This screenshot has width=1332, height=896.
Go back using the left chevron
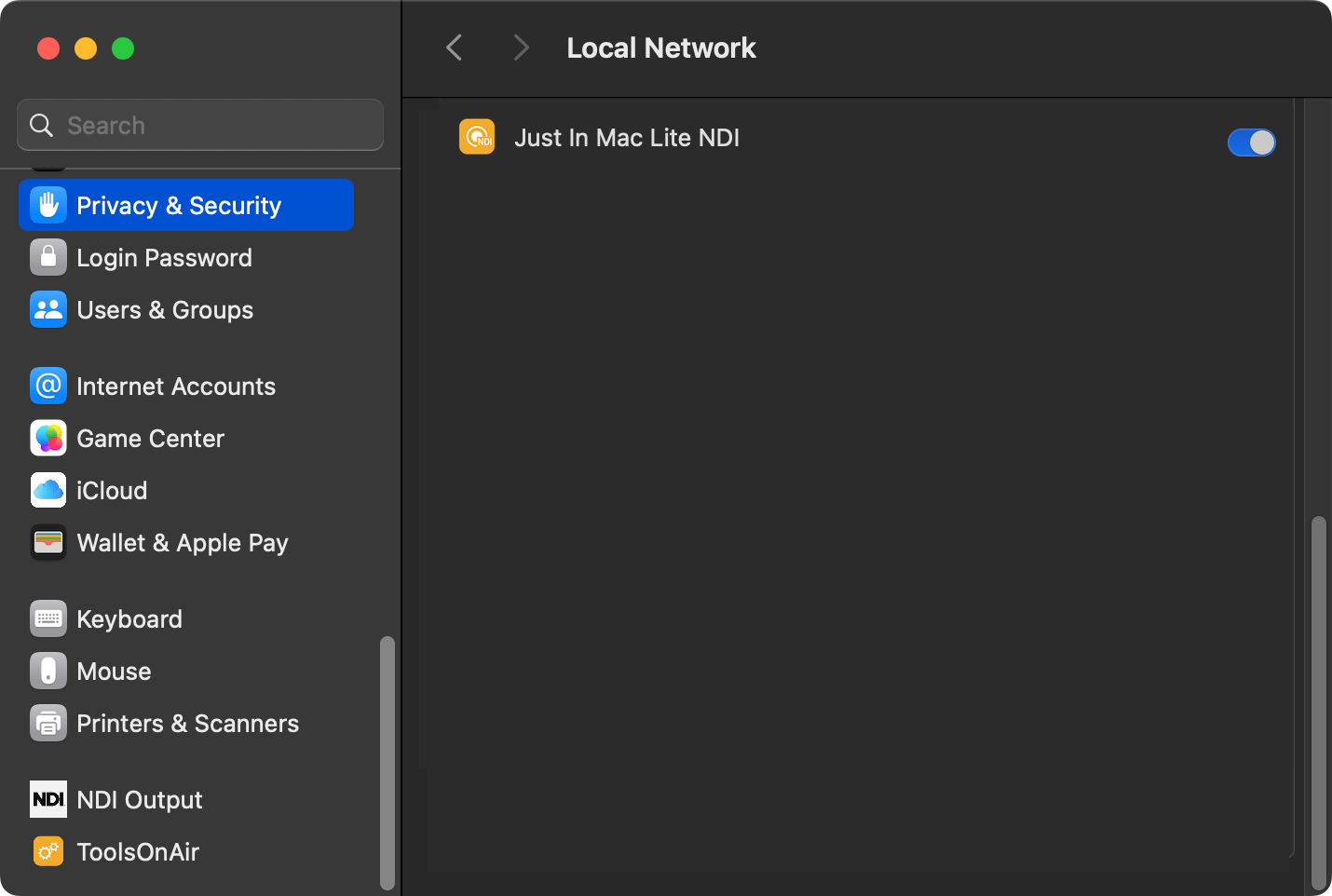455,48
